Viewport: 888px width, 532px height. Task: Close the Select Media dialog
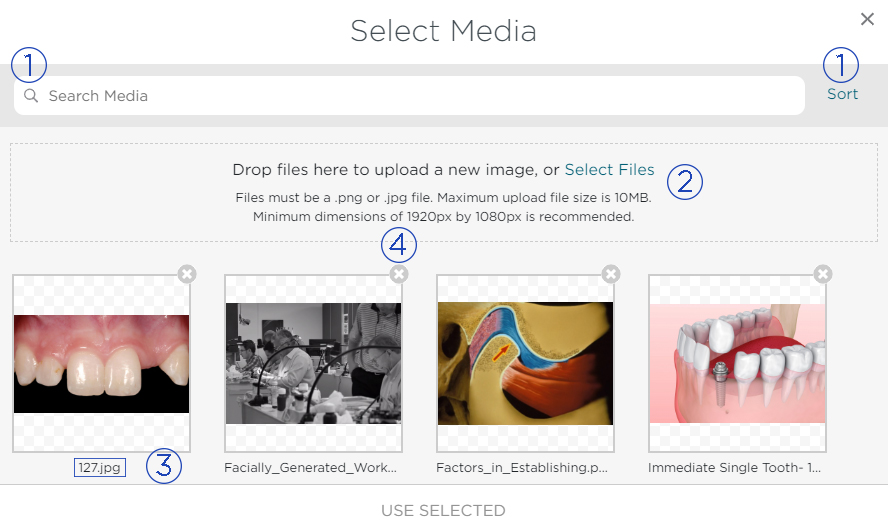867,19
